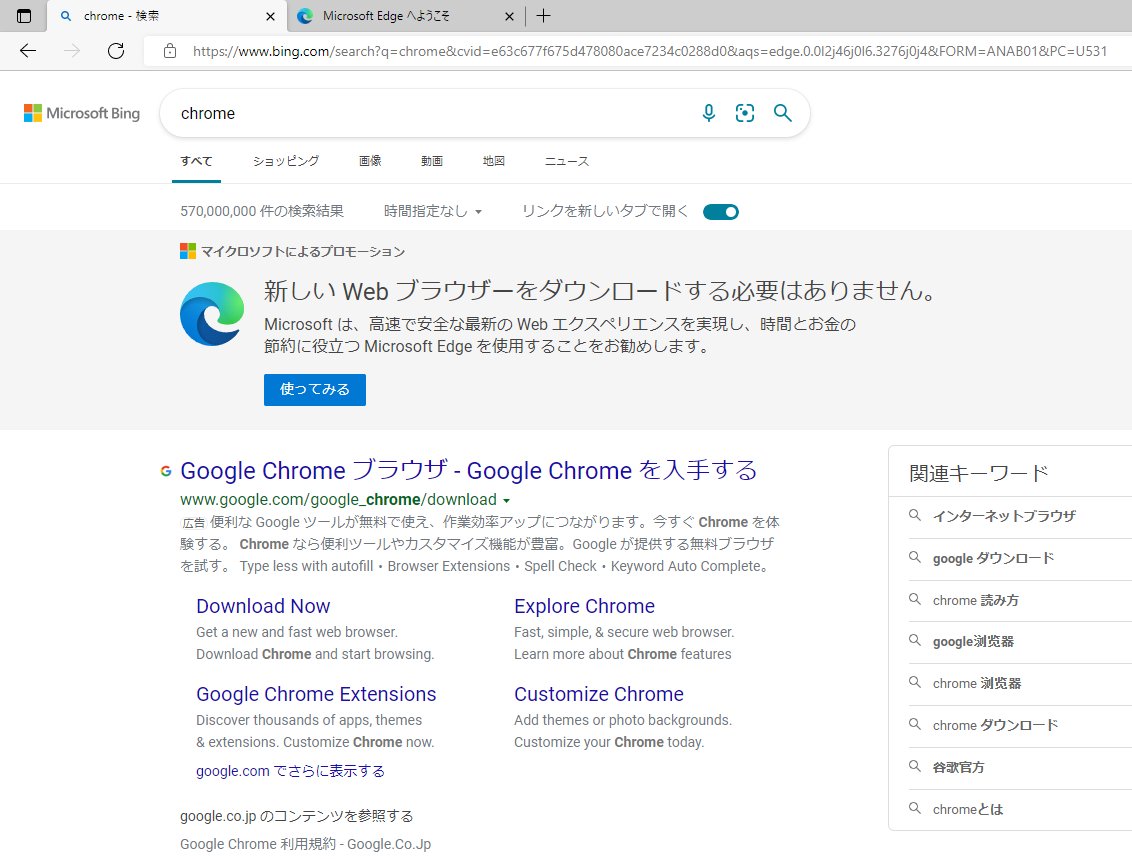Click search icon beside chromeとは
The width and height of the screenshot is (1132, 859).
click(x=915, y=808)
